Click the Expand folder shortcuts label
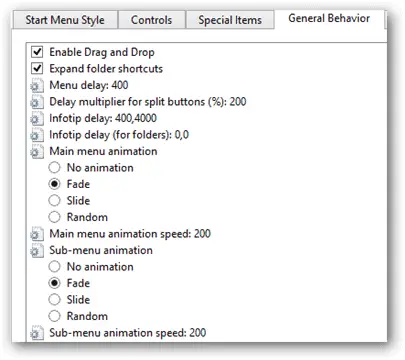 click(106, 69)
